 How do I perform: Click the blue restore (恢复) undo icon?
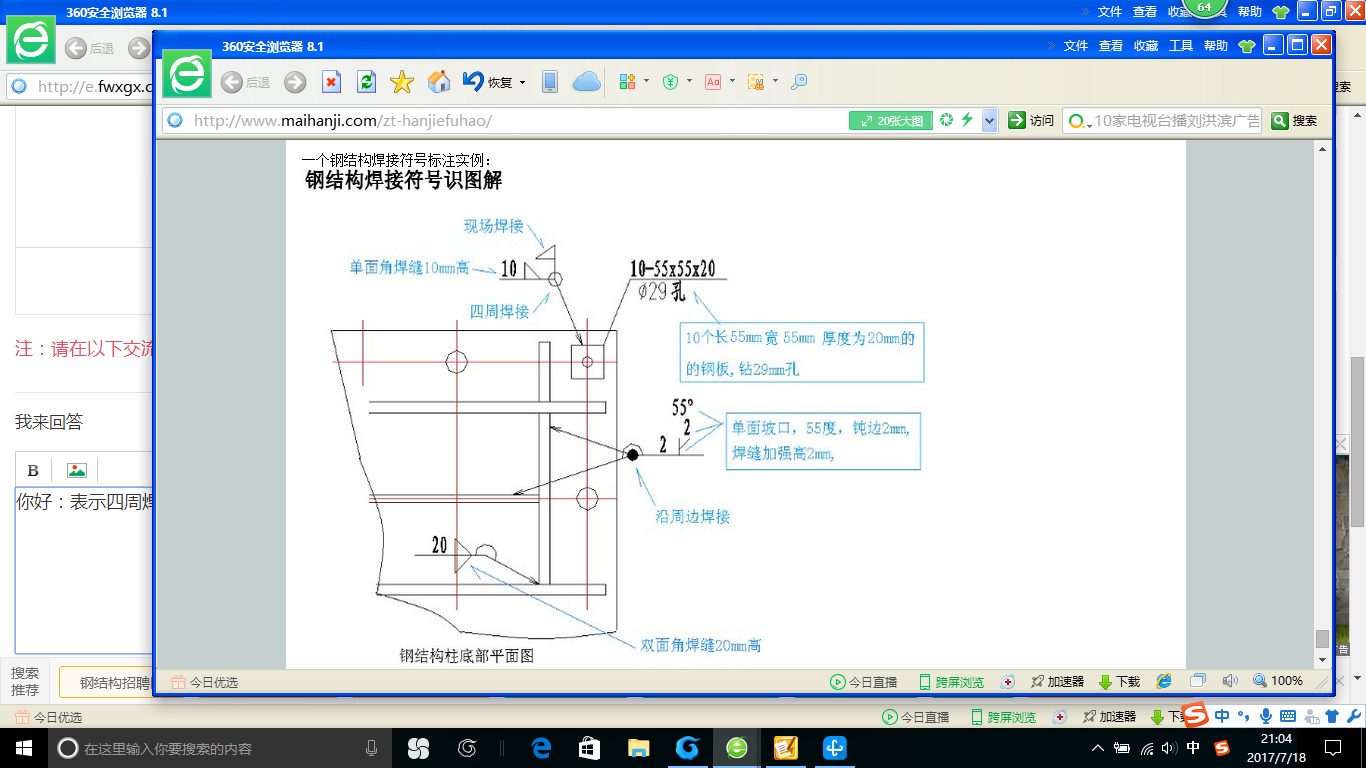tap(473, 81)
